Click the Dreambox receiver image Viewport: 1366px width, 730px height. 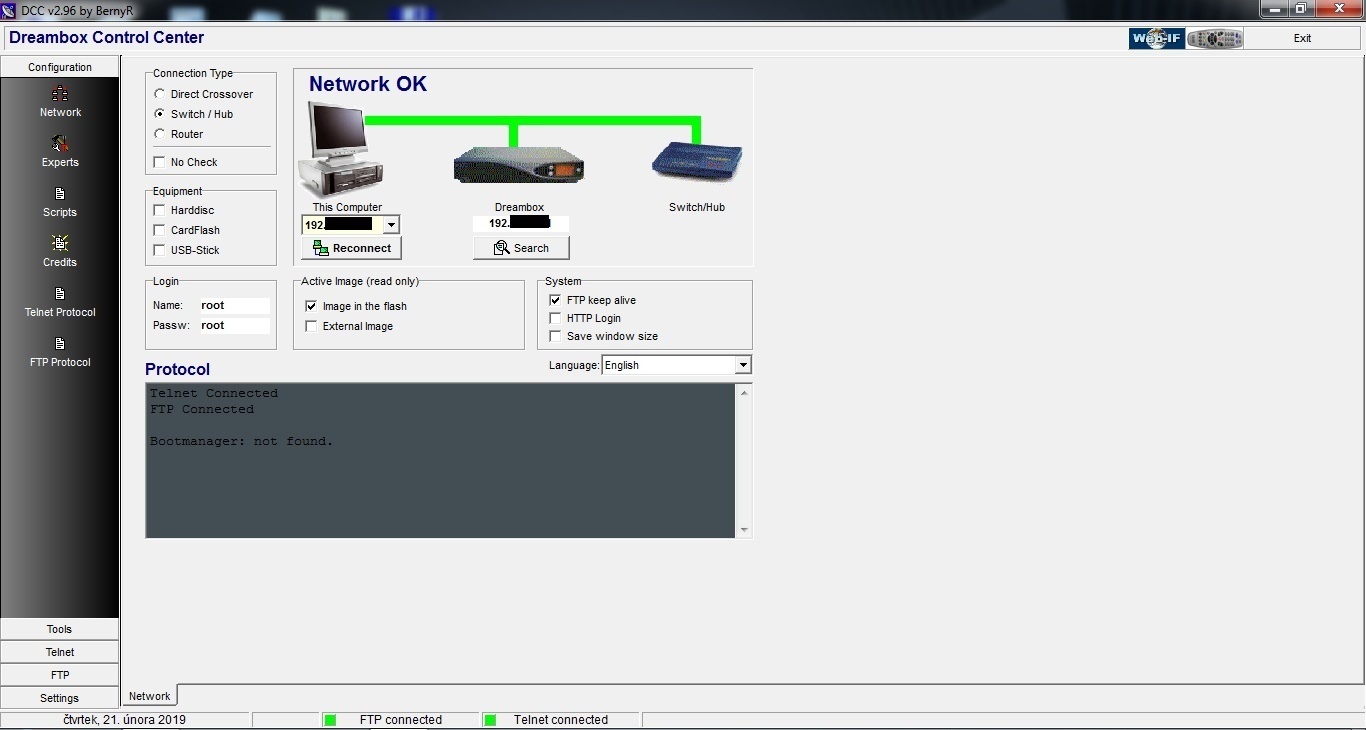tap(519, 165)
